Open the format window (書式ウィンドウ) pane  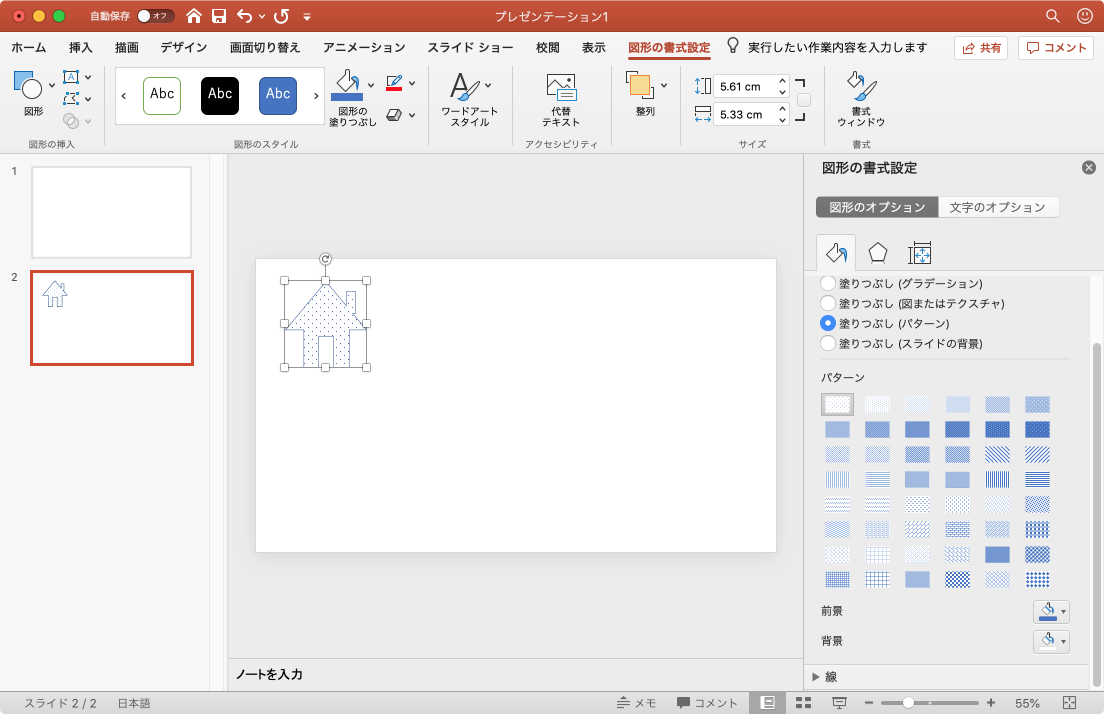(x=860, y=100)
